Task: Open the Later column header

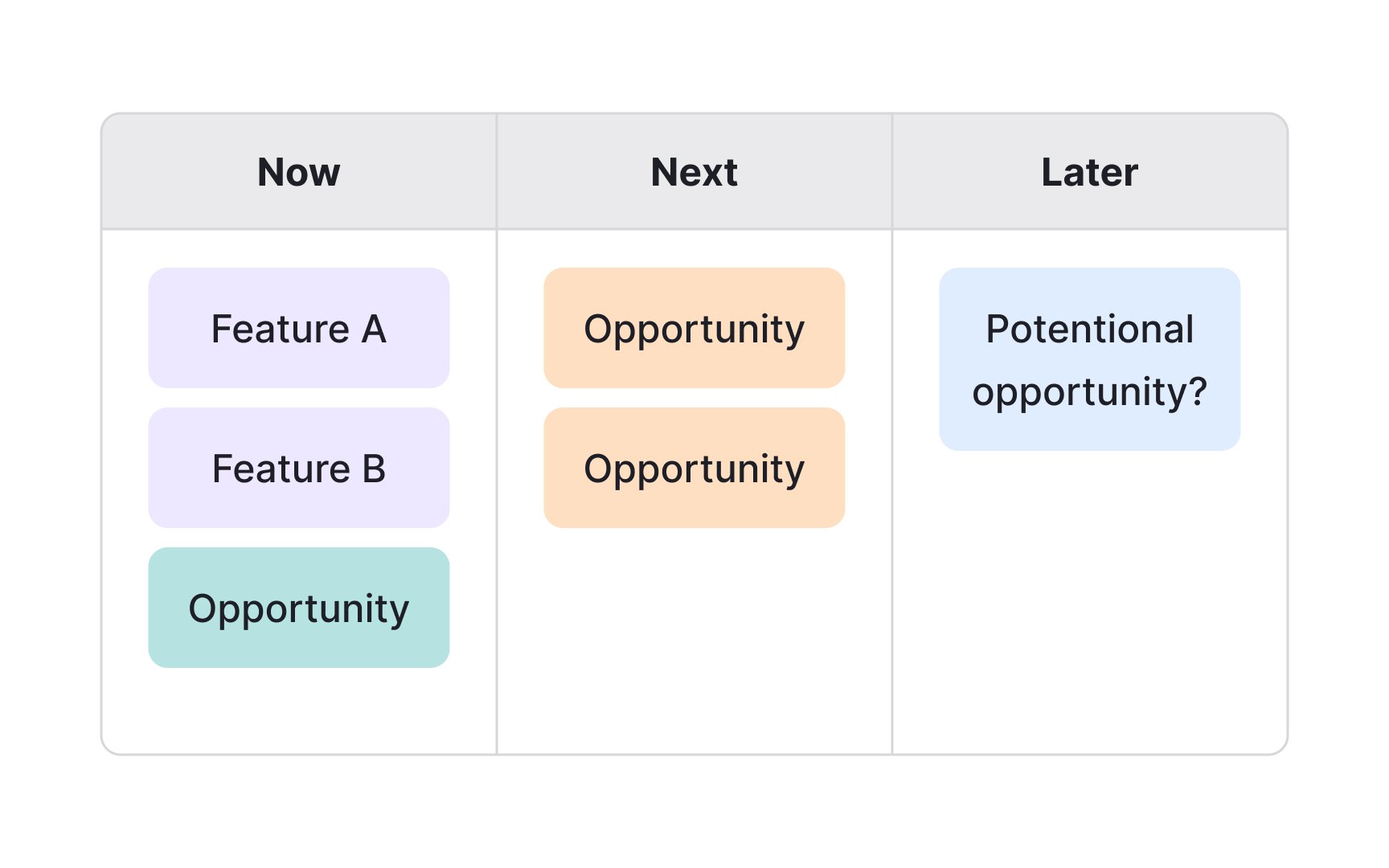Action: click(x=1090, y=172)
